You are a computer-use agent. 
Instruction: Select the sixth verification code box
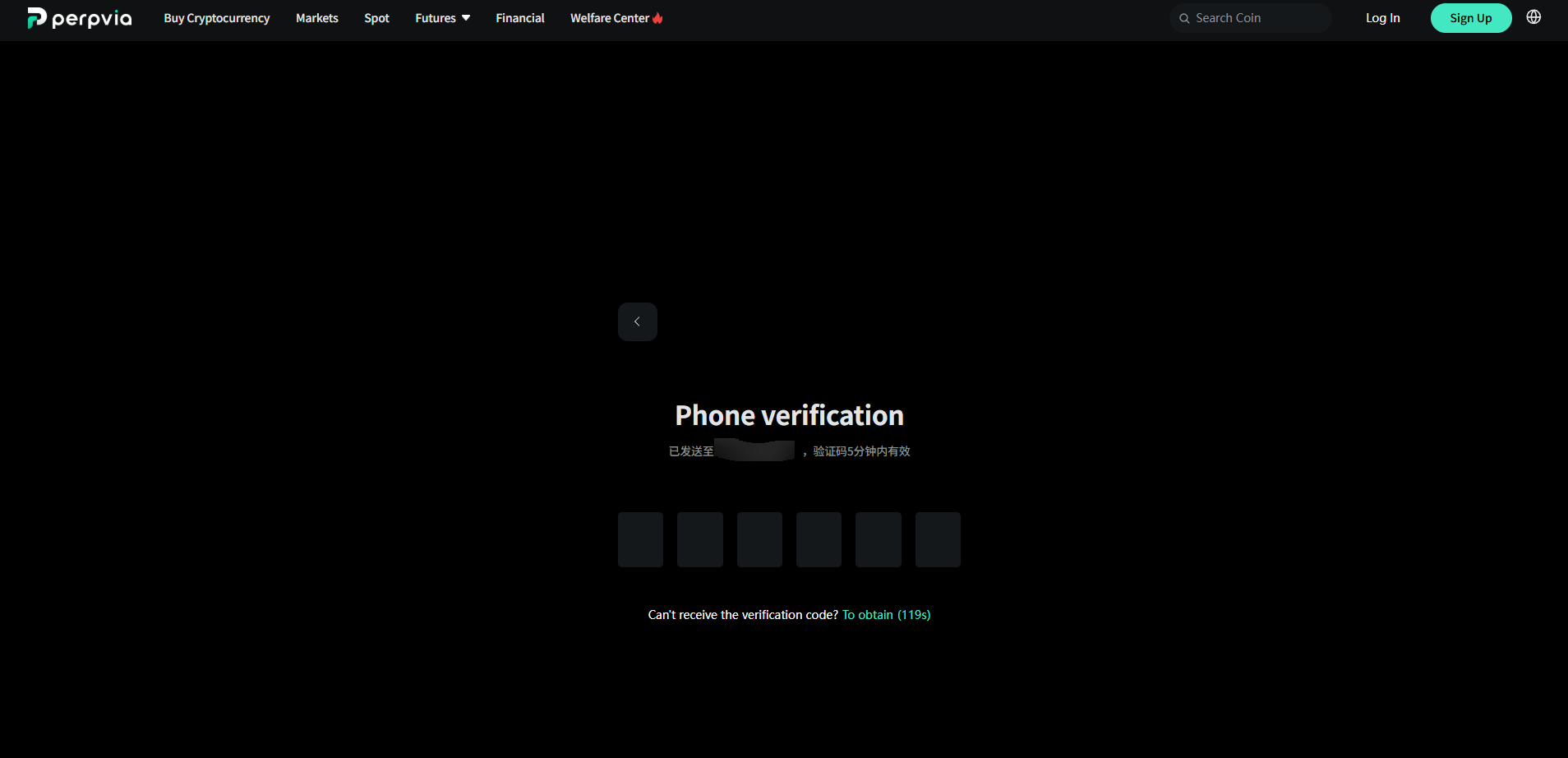(938, 539)
